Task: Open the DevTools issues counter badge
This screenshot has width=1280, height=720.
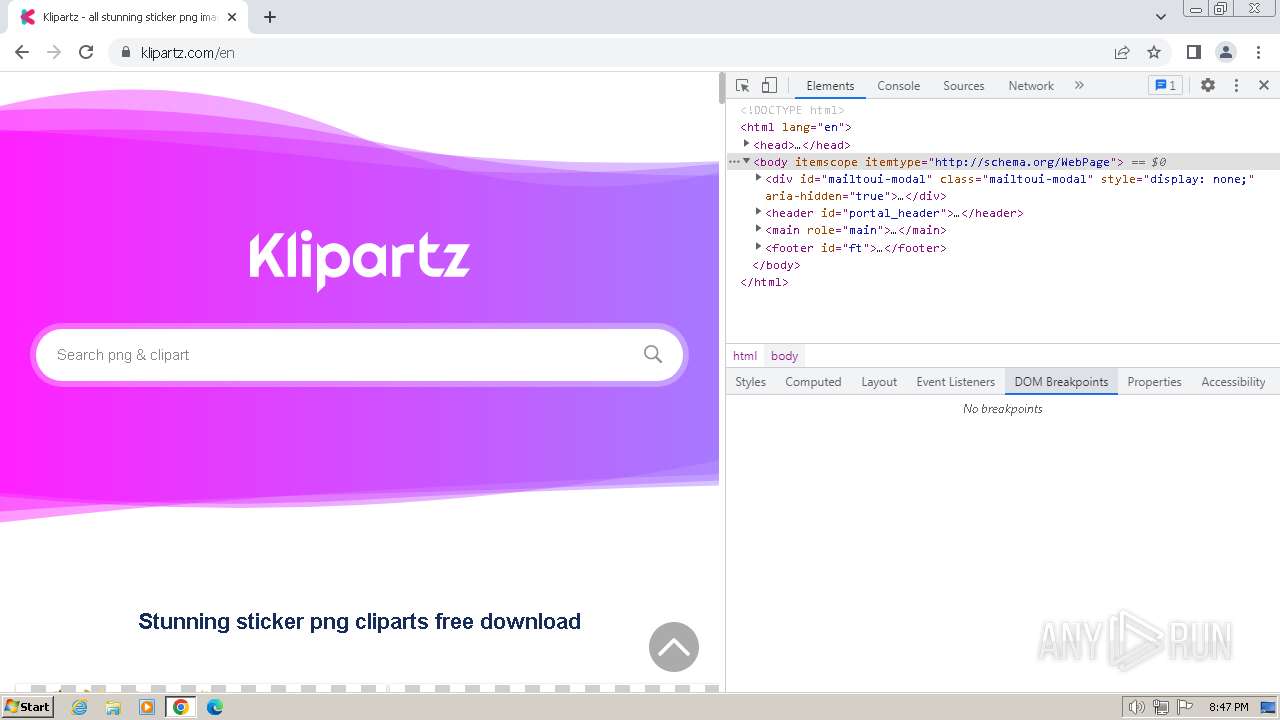Action: (1165, 86)
